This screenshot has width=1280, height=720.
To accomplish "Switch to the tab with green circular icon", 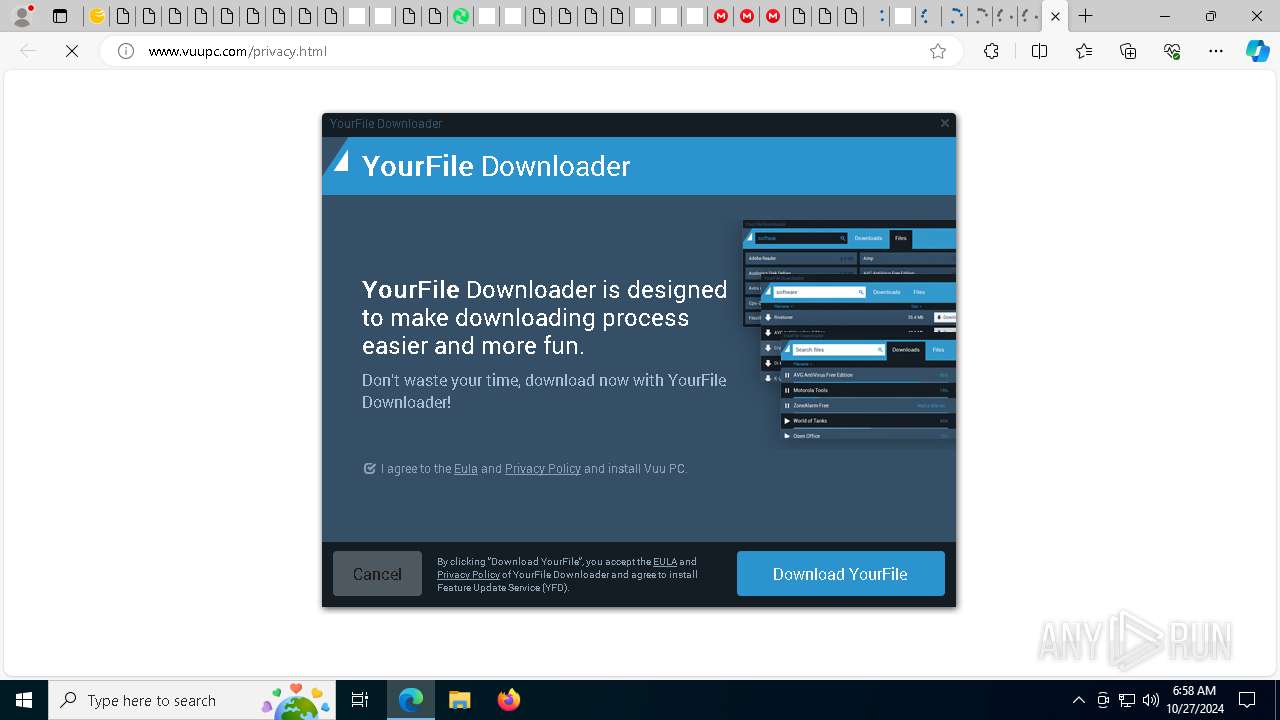I will (461, 16).
